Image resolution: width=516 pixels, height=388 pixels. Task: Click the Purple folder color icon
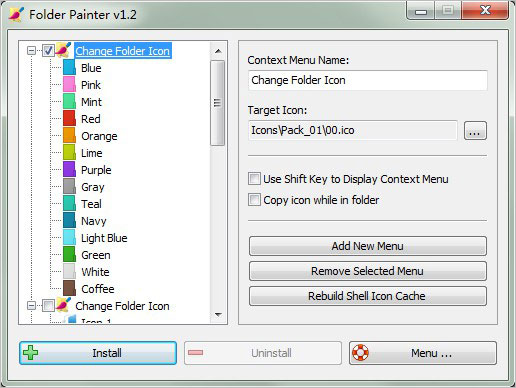pyautogui.click(x=69, y=170)
